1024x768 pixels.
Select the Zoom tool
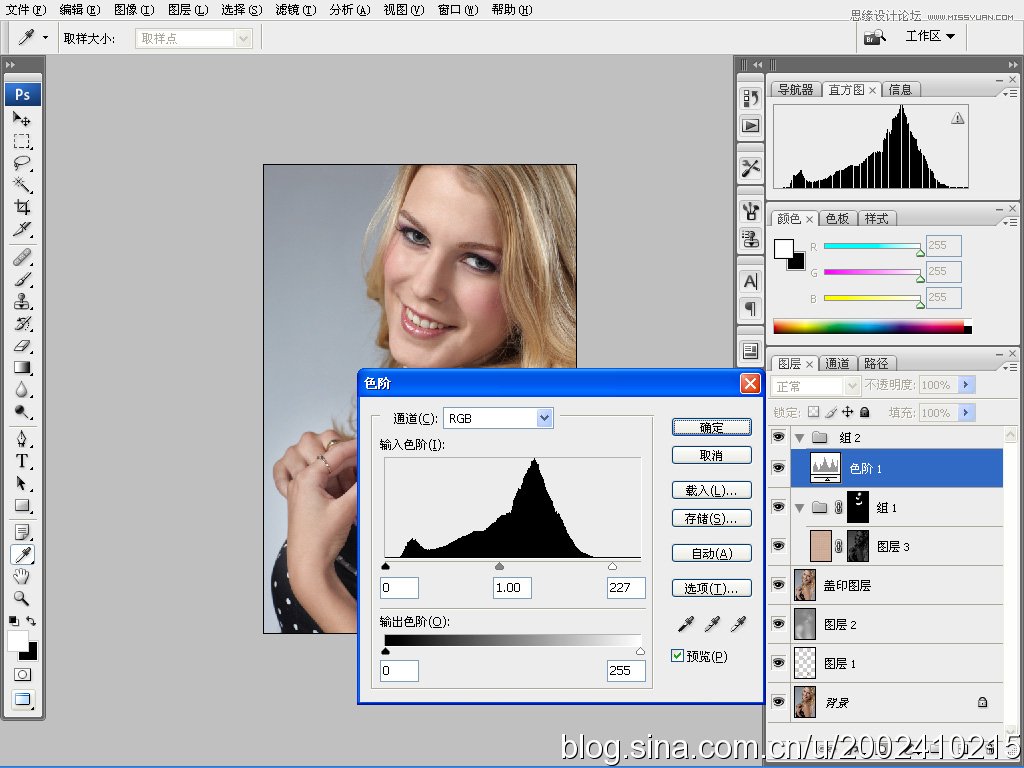(22, 598)
